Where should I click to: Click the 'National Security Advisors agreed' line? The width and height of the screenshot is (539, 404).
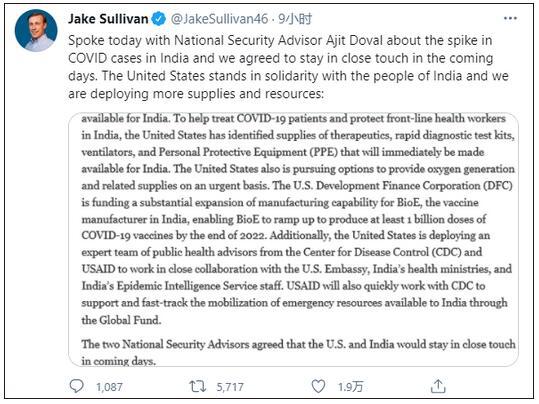click(x=298, y=344)
